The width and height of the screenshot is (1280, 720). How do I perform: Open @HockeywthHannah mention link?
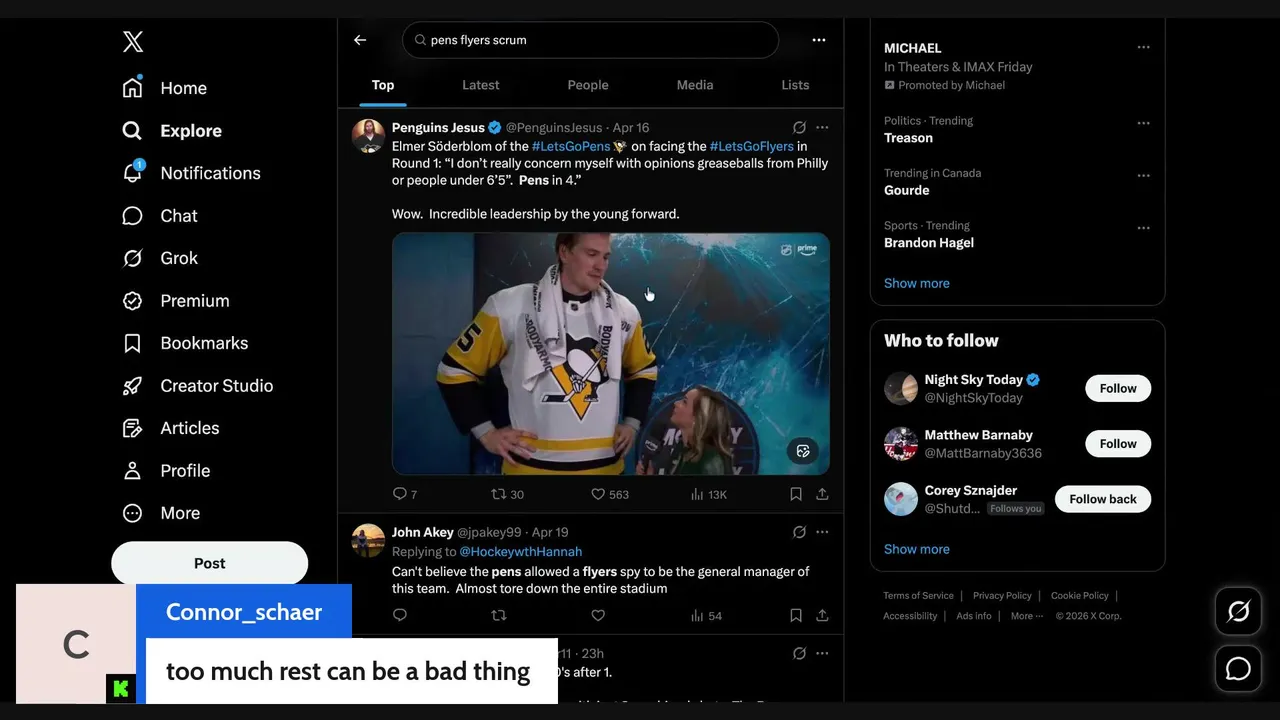click(520, 551)
